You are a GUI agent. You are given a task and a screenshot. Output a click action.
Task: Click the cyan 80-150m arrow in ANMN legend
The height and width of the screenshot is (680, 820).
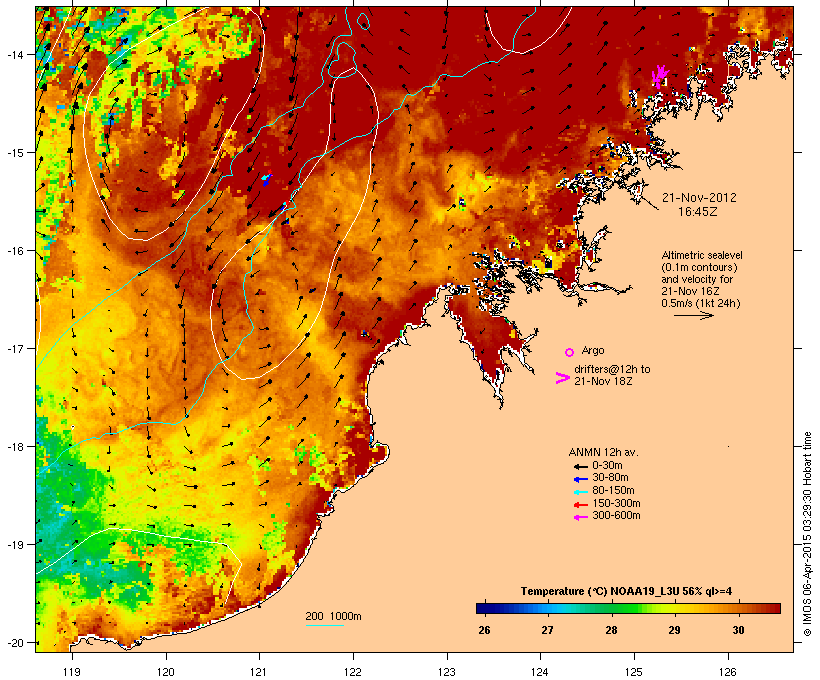581,492
